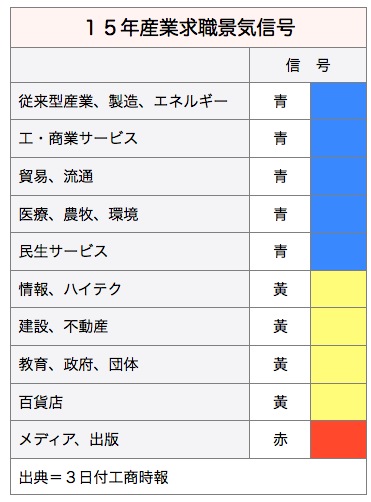The width and height of the screenshot is (371, 502).
Task: Click the 黄 text in 建設、不動産 row
Action: 280,327
